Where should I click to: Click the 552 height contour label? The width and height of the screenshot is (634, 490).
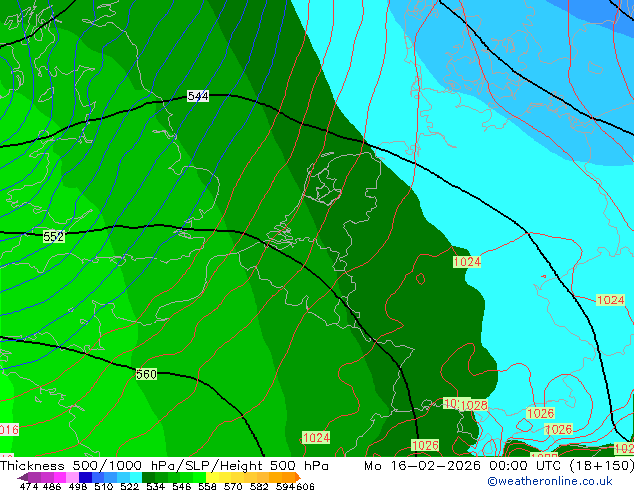(x=54, y=237)
